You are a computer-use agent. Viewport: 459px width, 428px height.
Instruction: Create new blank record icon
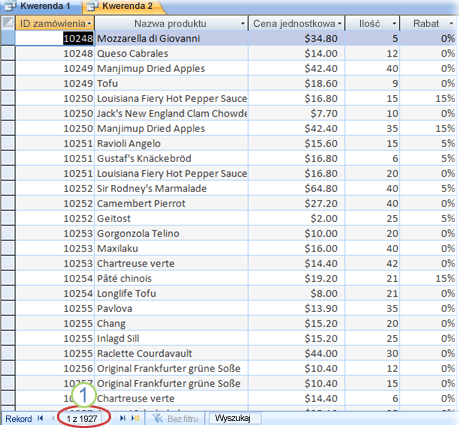click(135, 418)
